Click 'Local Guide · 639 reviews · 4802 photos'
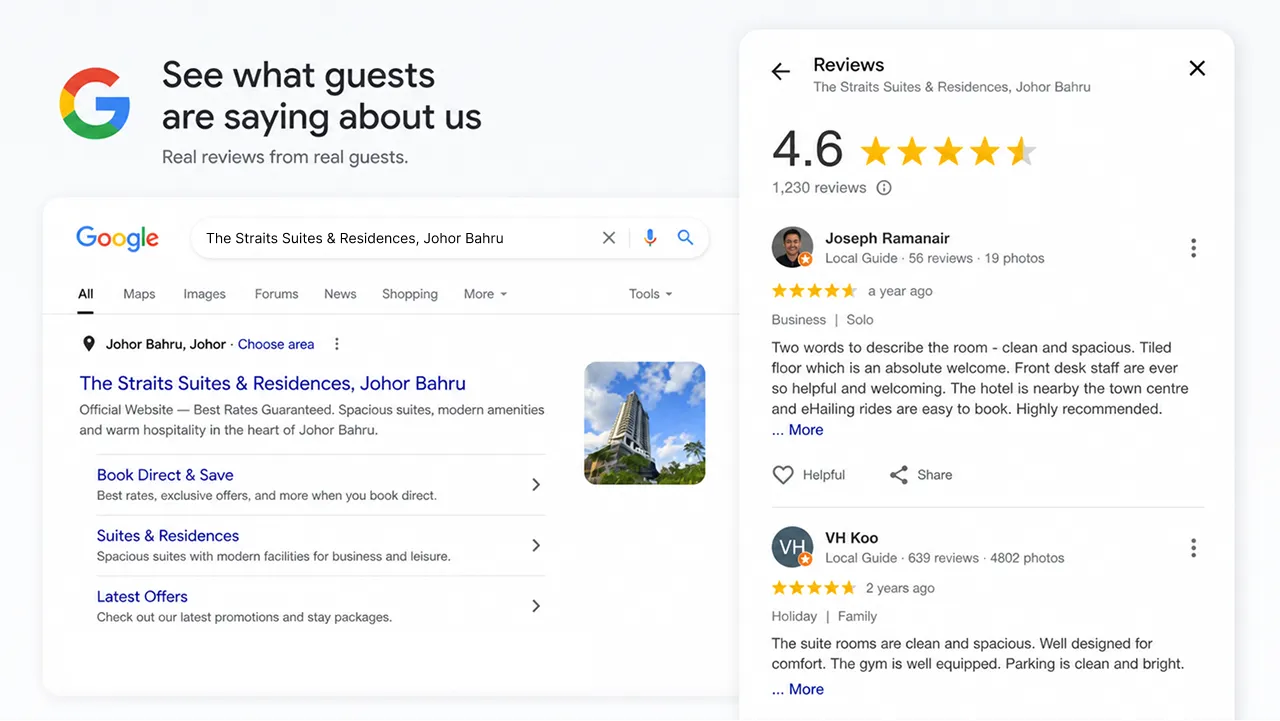This screenshot has width=1280, height=721. (945, 558)
